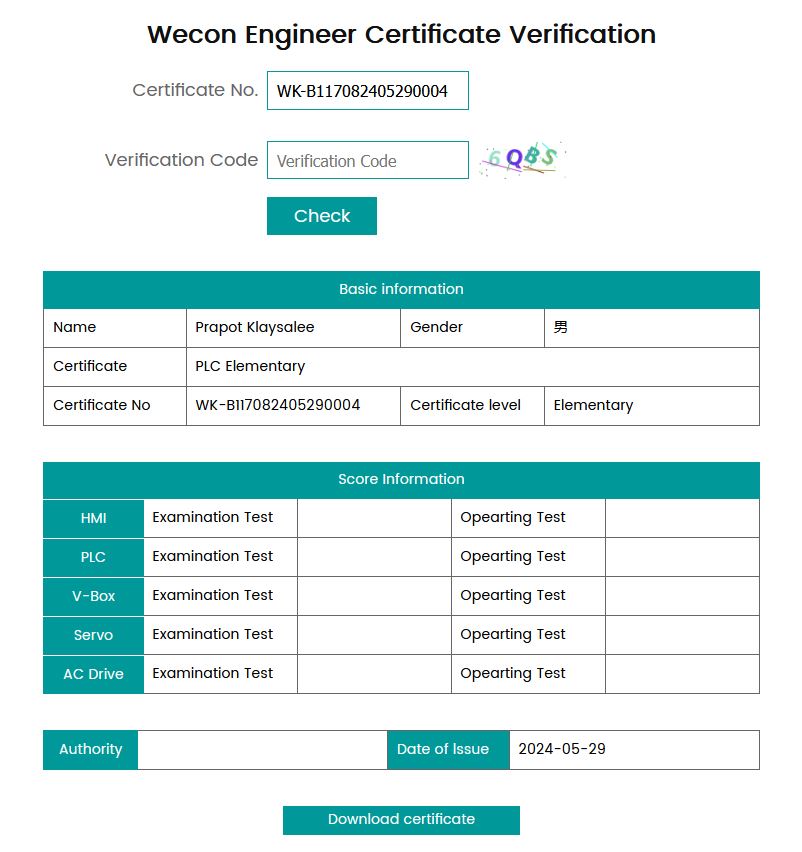Viewport: 802px width, 852px height.
Task: Click the Download certificate button
Action: coord(401,819)
